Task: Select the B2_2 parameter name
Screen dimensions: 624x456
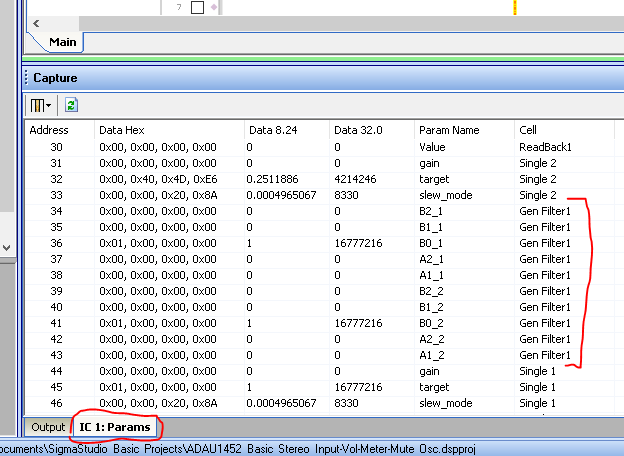Action: (431, 291)
